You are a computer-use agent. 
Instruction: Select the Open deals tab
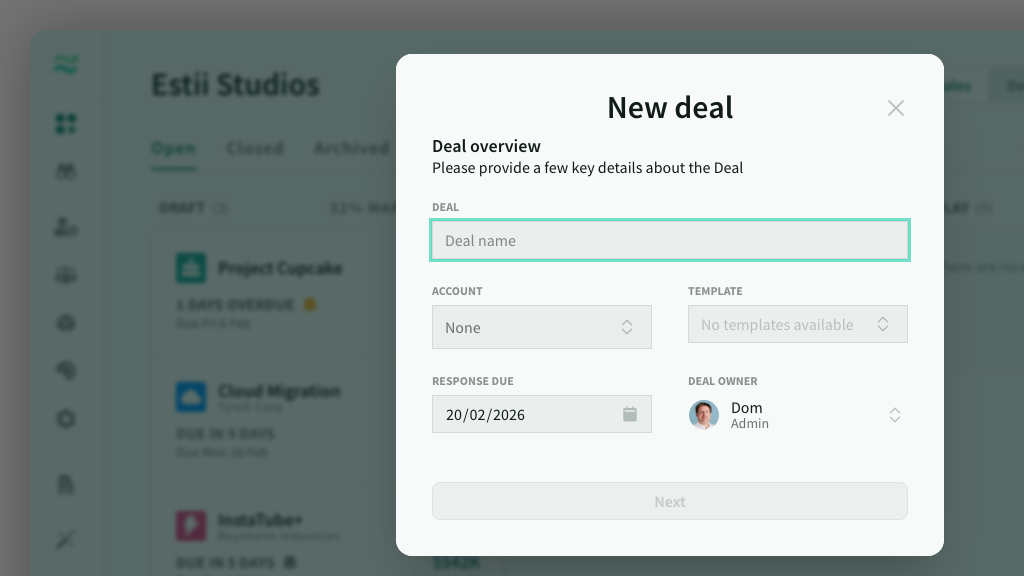(174, 148)
